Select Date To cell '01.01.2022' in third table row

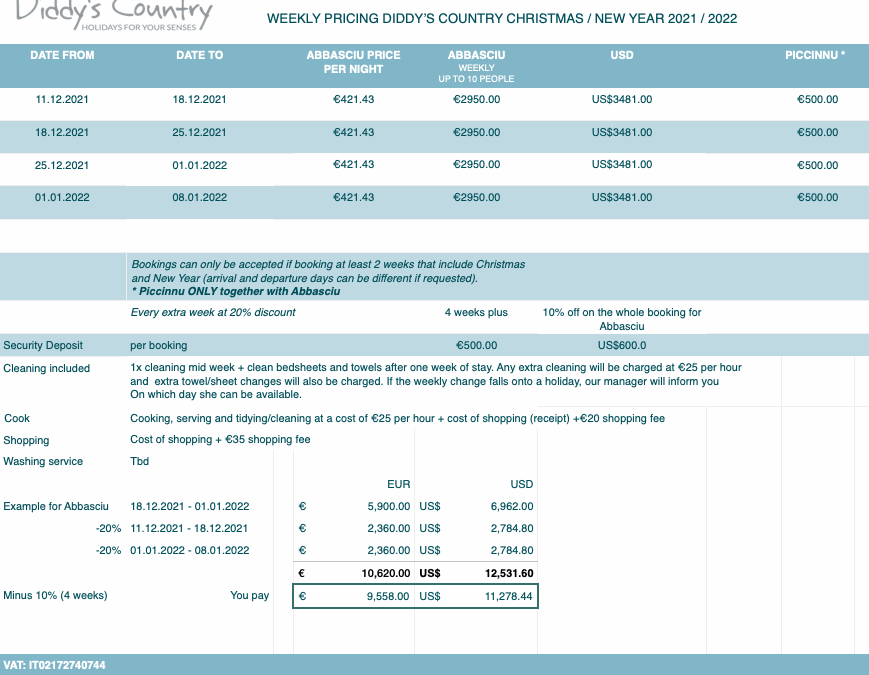(200, 165)
